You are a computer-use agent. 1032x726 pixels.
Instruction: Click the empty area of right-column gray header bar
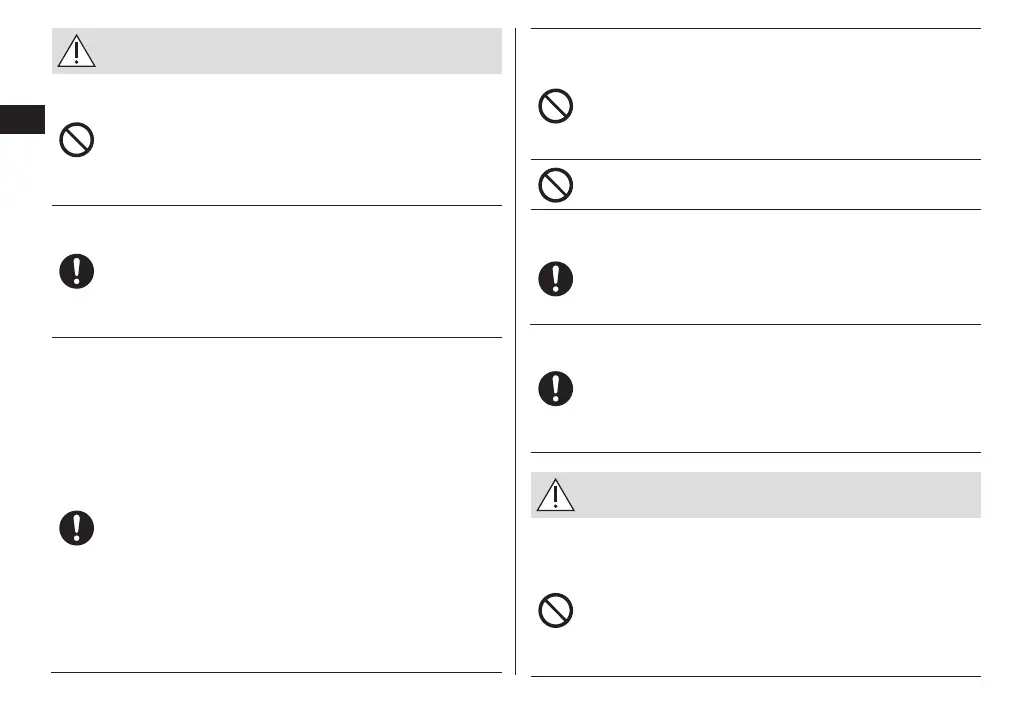770,495
